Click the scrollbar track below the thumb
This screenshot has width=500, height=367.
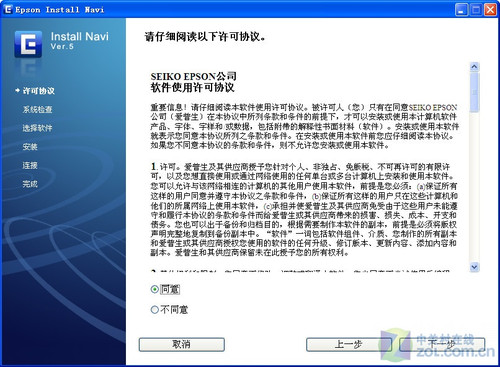tap(474, 187)
